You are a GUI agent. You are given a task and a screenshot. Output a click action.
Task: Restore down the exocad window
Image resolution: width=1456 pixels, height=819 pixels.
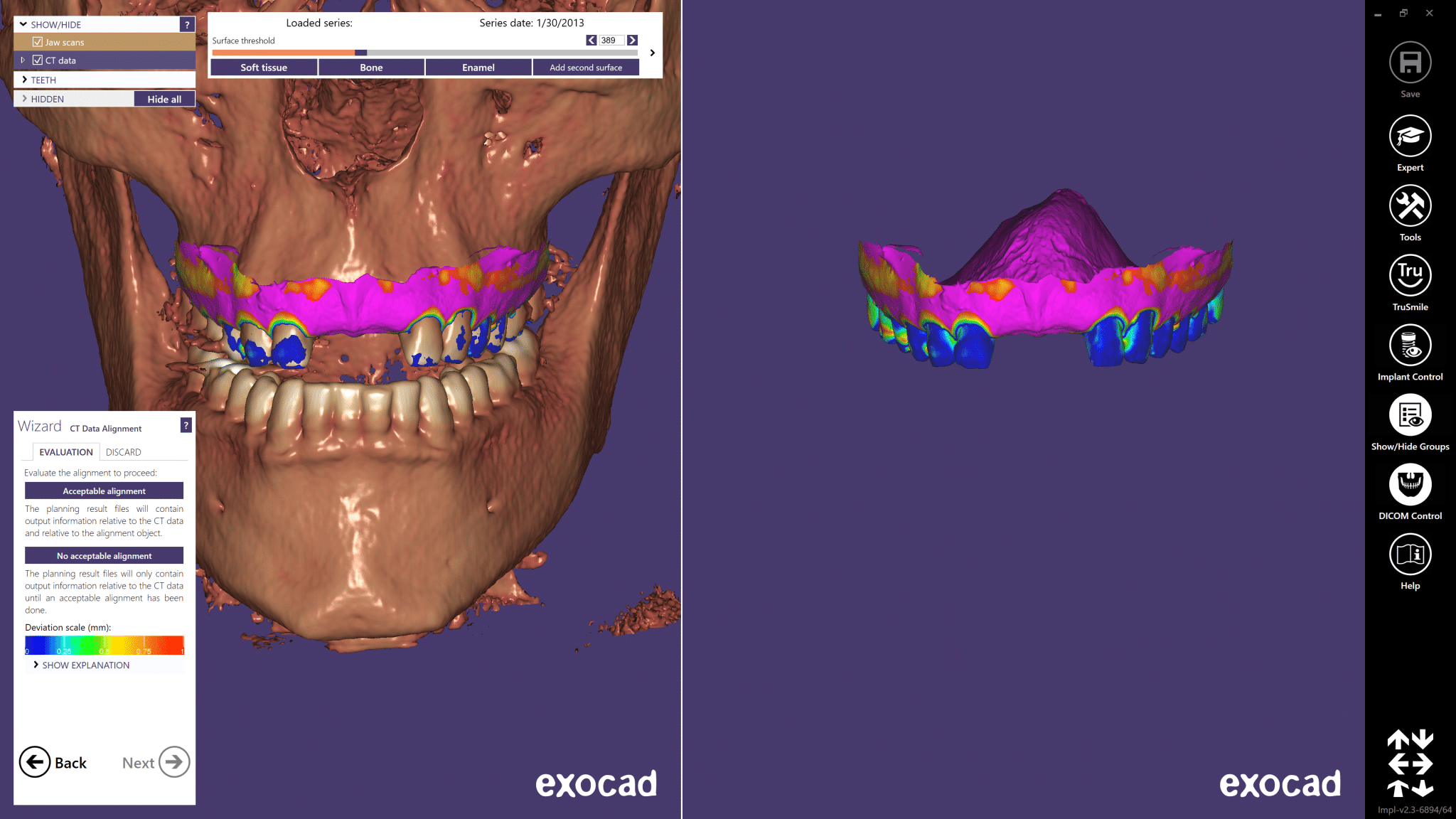(1403, 14)
